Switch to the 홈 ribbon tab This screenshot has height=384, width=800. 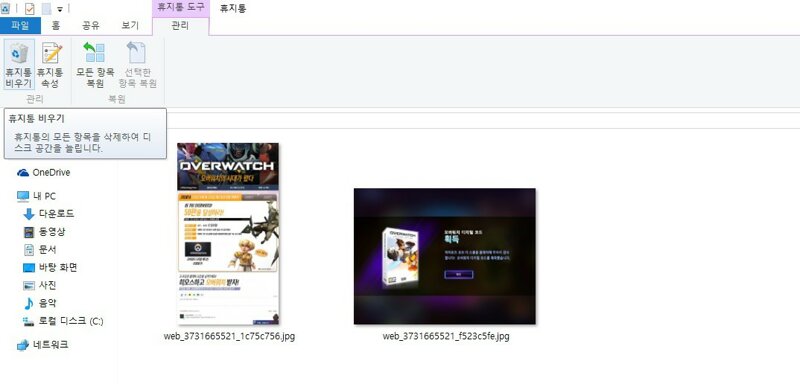click(56, 25)
